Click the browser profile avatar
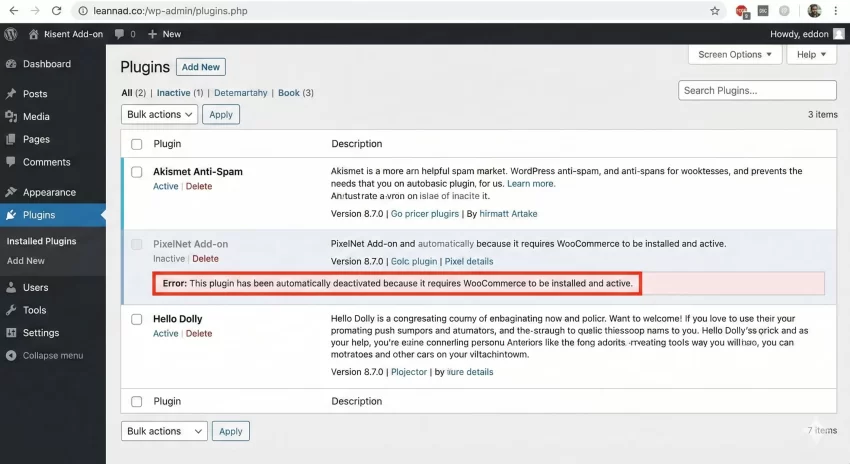Viewport: 850px width, 464px height. (x=814, y=11)
